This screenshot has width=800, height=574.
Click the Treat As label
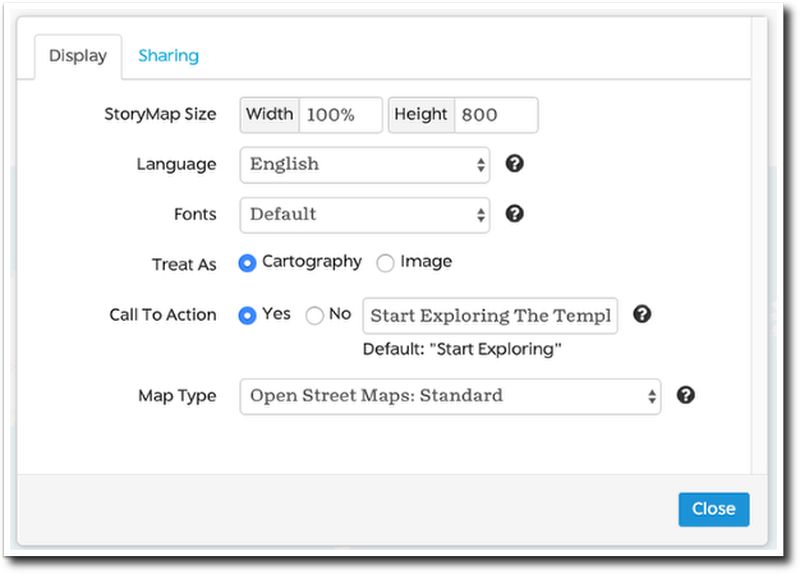(x=184, y=264)
